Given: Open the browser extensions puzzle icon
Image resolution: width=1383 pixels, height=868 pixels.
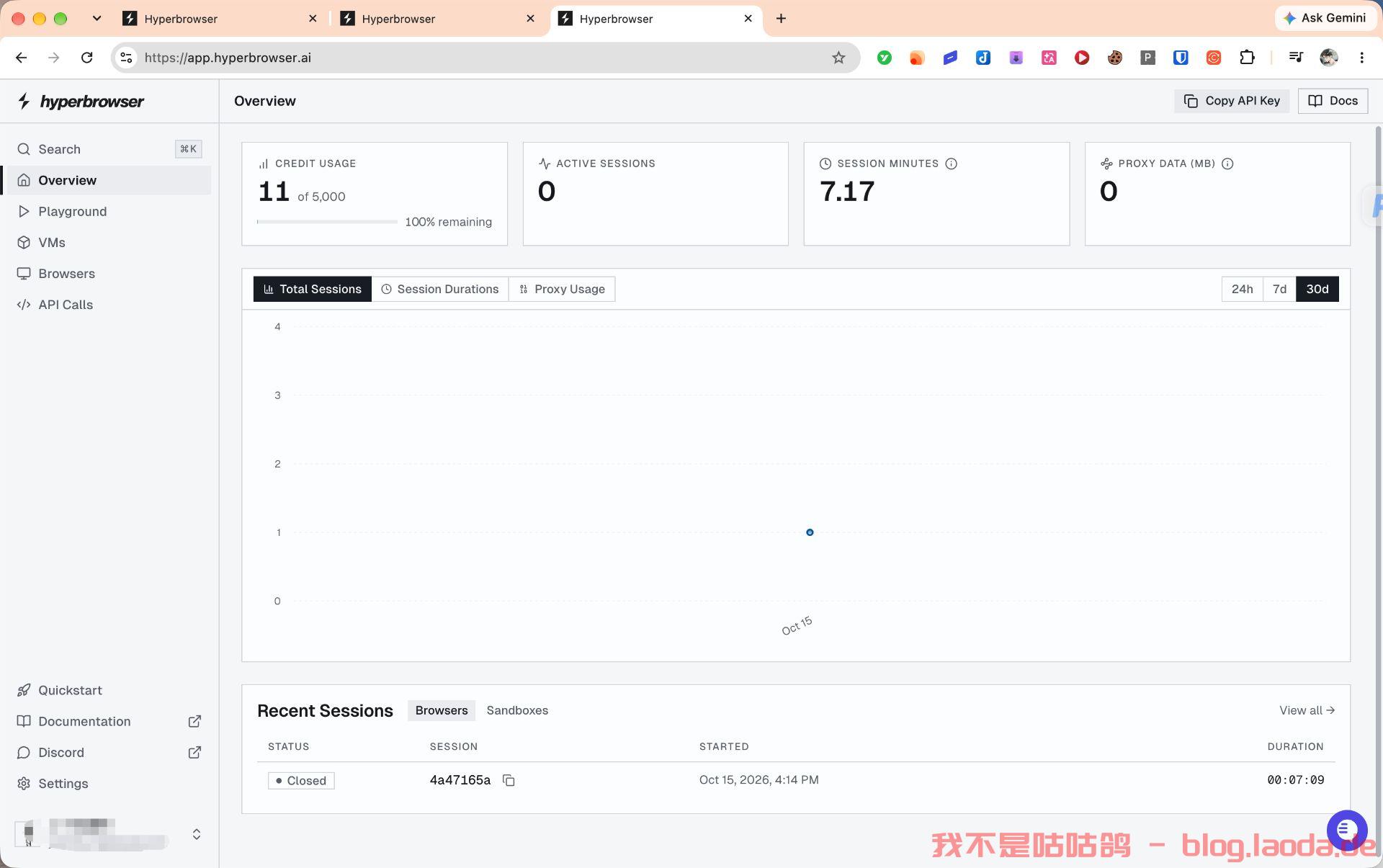Looking at the screenshot, I should click(1247, 58).
